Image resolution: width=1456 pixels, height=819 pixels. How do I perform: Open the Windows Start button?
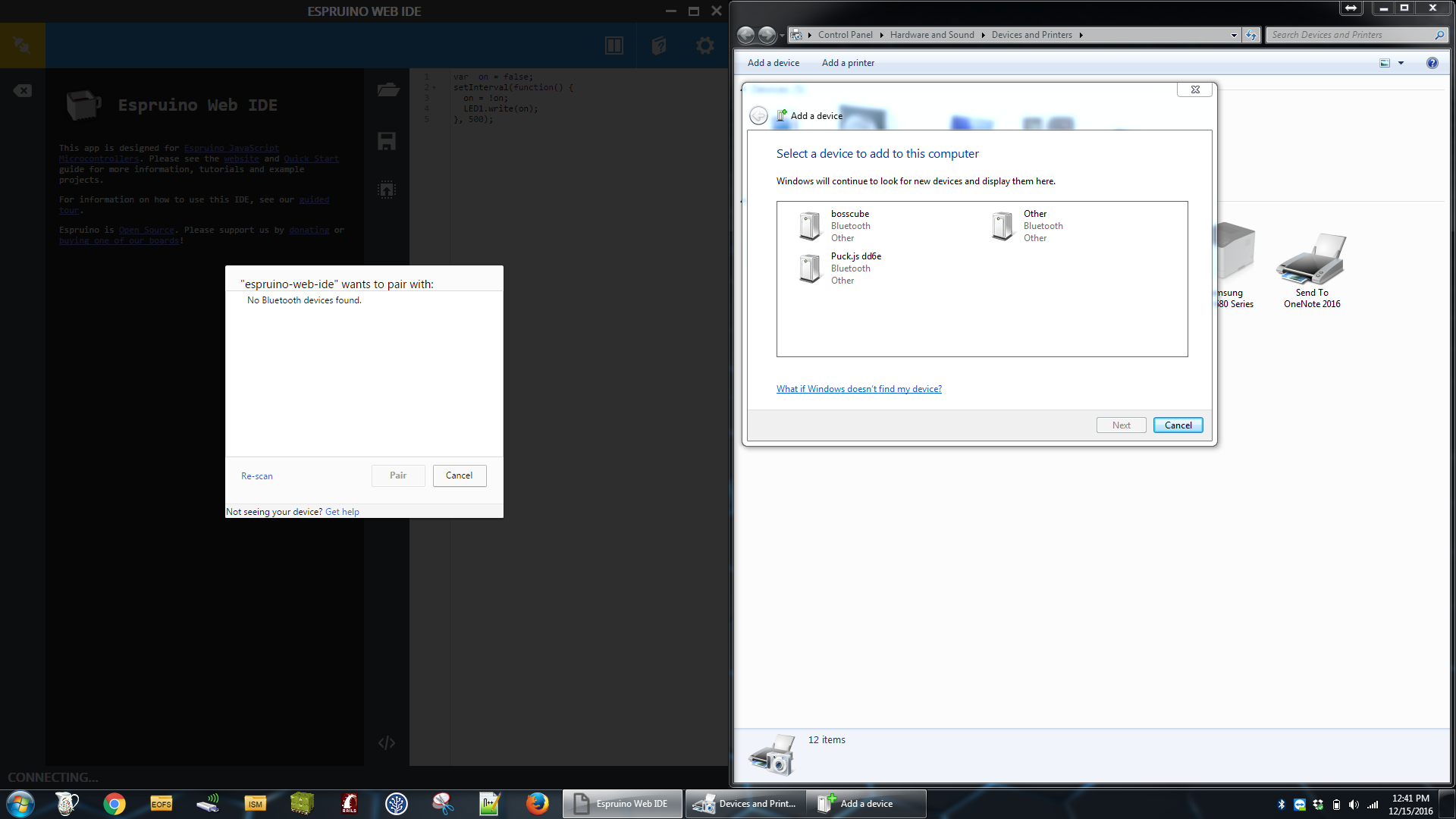click(x=20, y=804)
